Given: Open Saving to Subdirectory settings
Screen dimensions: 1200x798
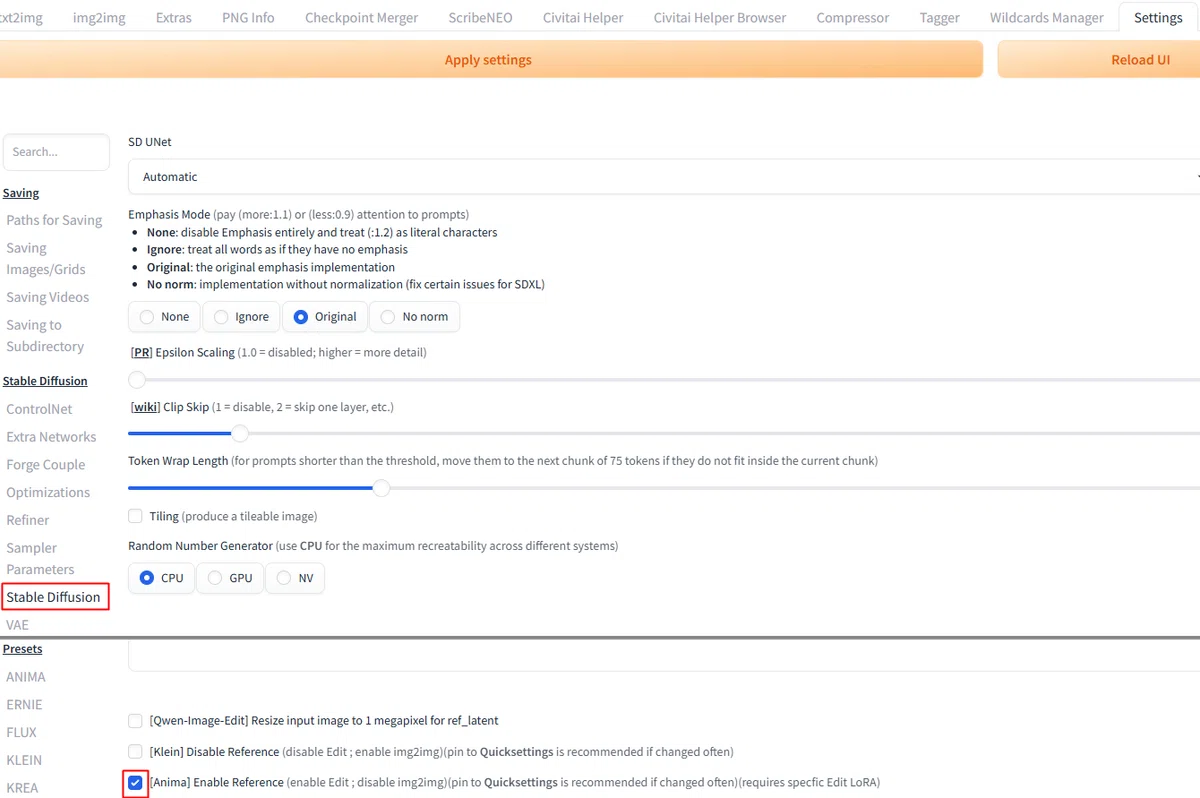Looking at the screenshot, I should [x=45, y=335].
